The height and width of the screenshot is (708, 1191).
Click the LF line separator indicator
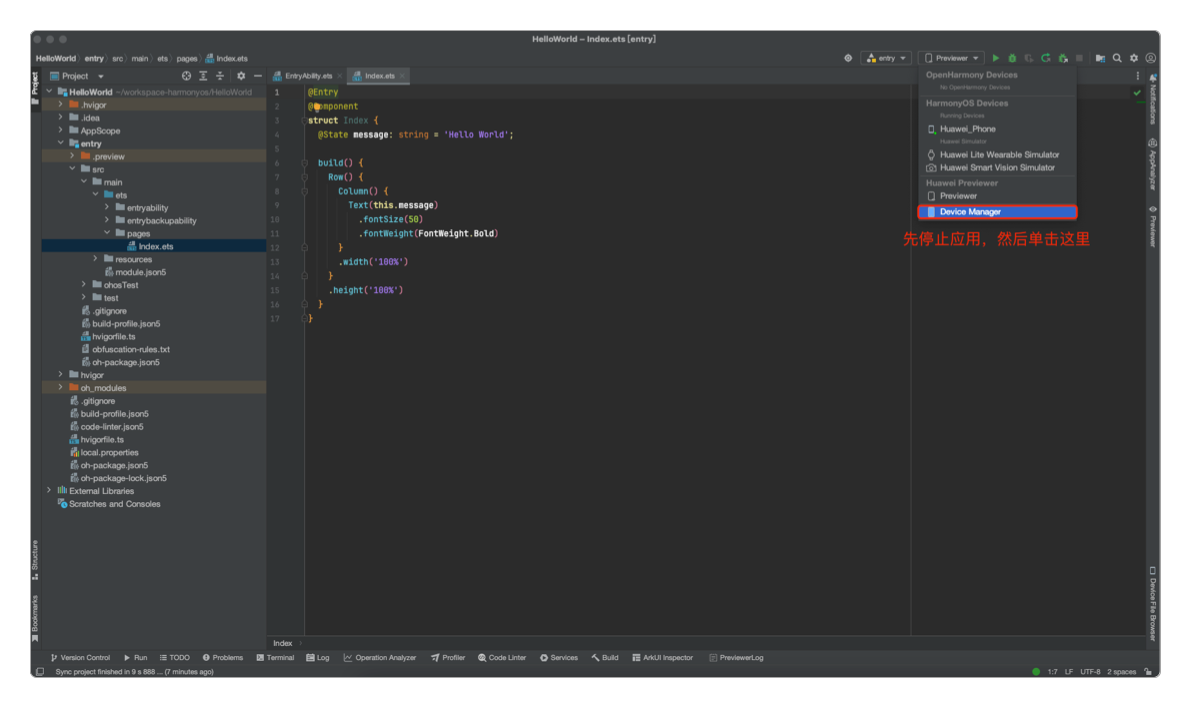click(1069, 672)
